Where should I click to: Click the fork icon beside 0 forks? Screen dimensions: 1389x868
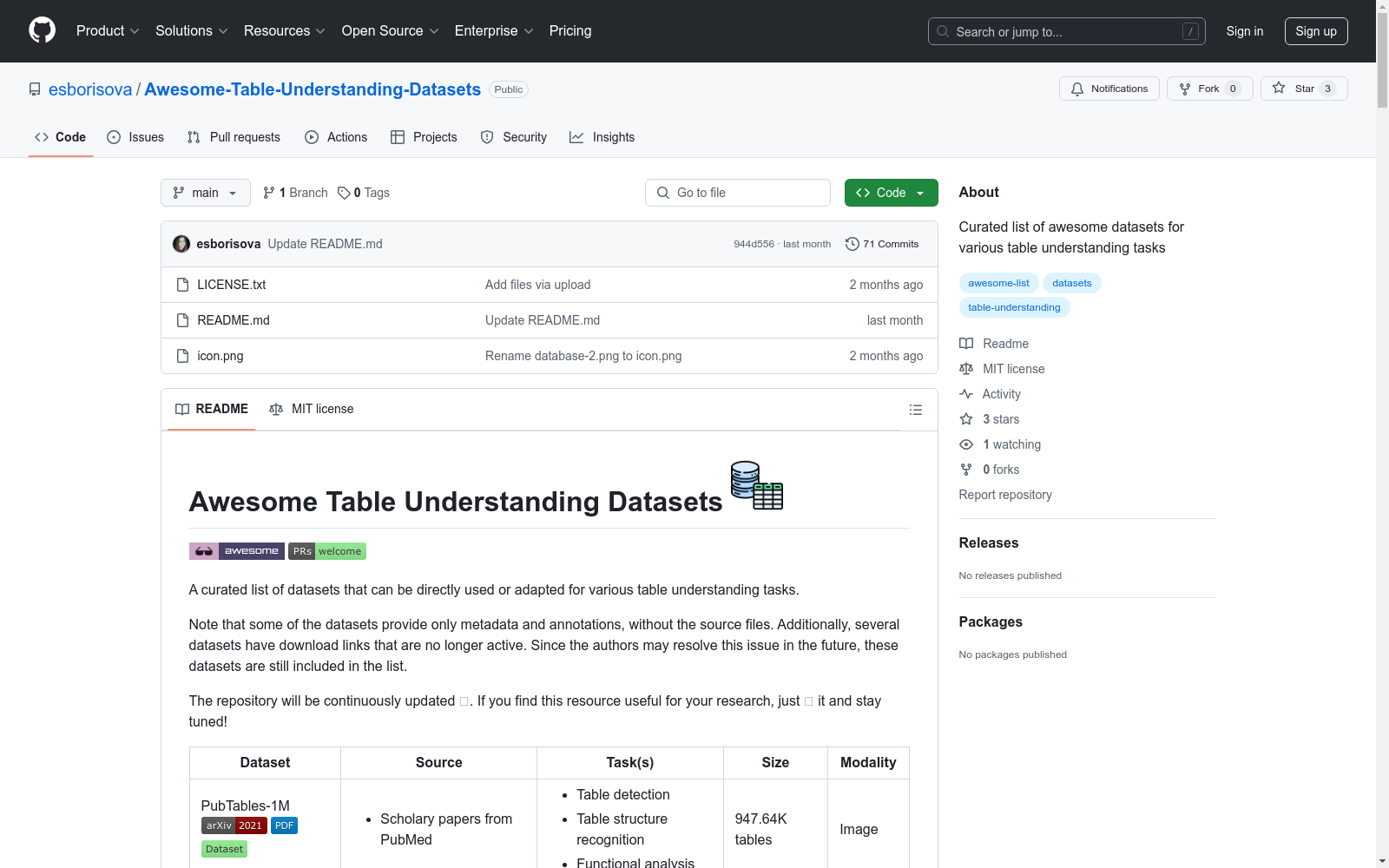(965, 470)
